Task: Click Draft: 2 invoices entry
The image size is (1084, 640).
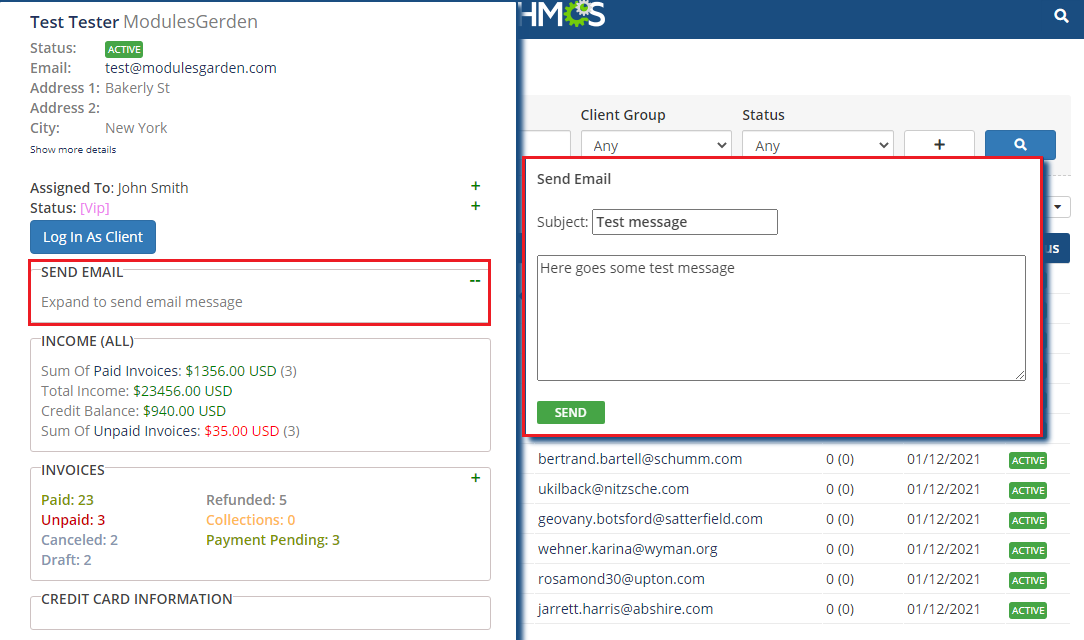Action: pyautogui.click(x=66, y=560)
